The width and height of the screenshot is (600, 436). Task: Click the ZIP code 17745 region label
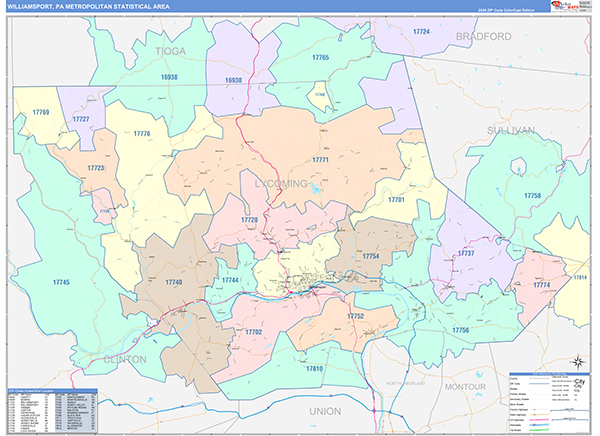coord(61,282)
